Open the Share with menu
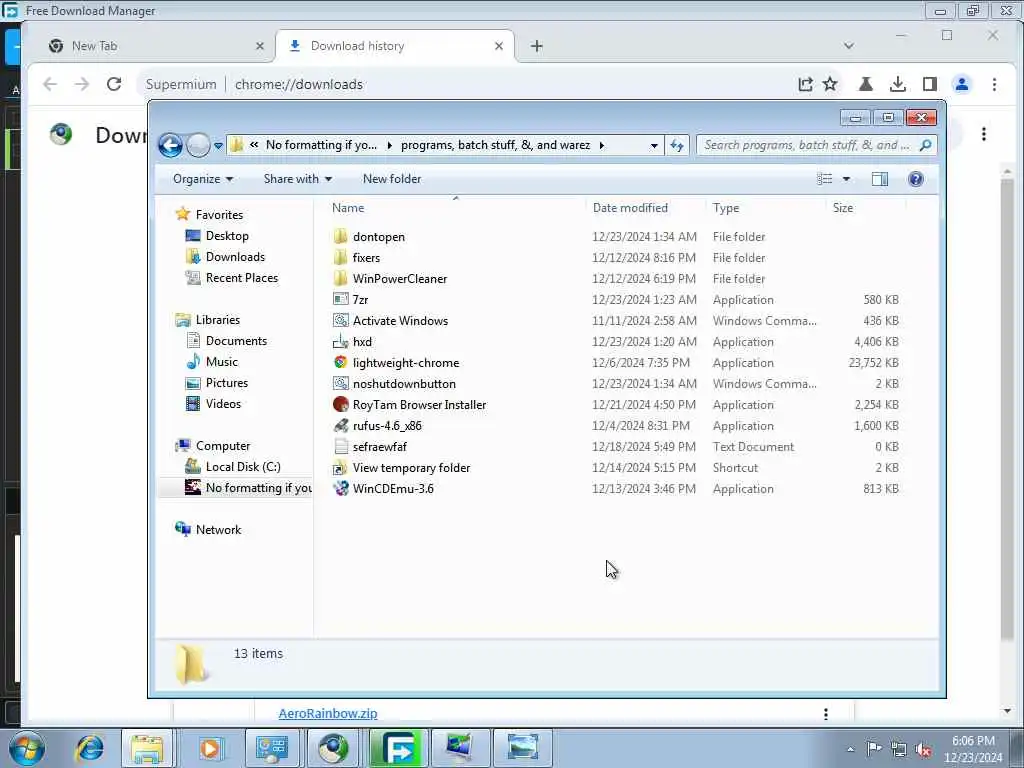The width and height of the screenshot is (1024, 768). [298, 179]
